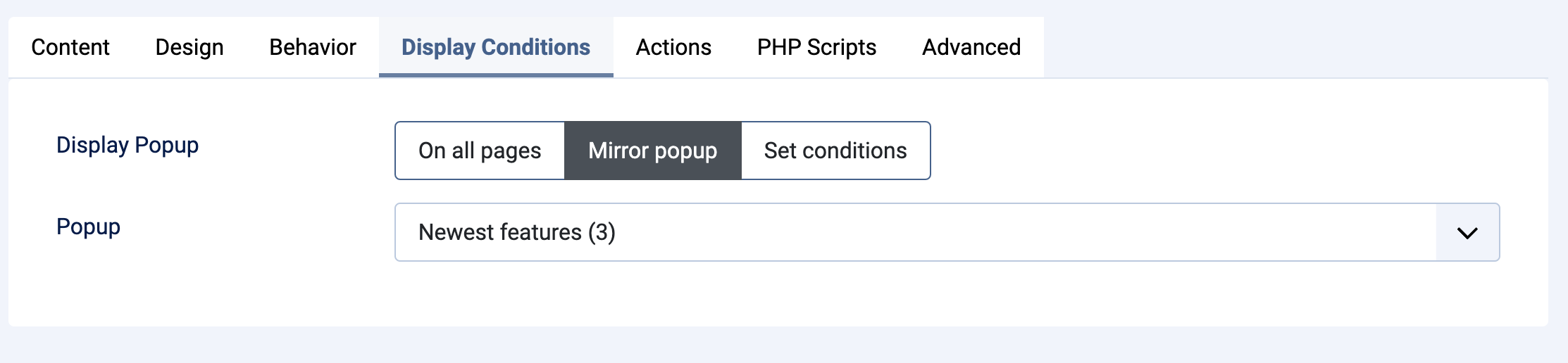Viewport: 1568px width, 363px height.
Task: Open the Actions tab
Action: [x=673, y=47]
